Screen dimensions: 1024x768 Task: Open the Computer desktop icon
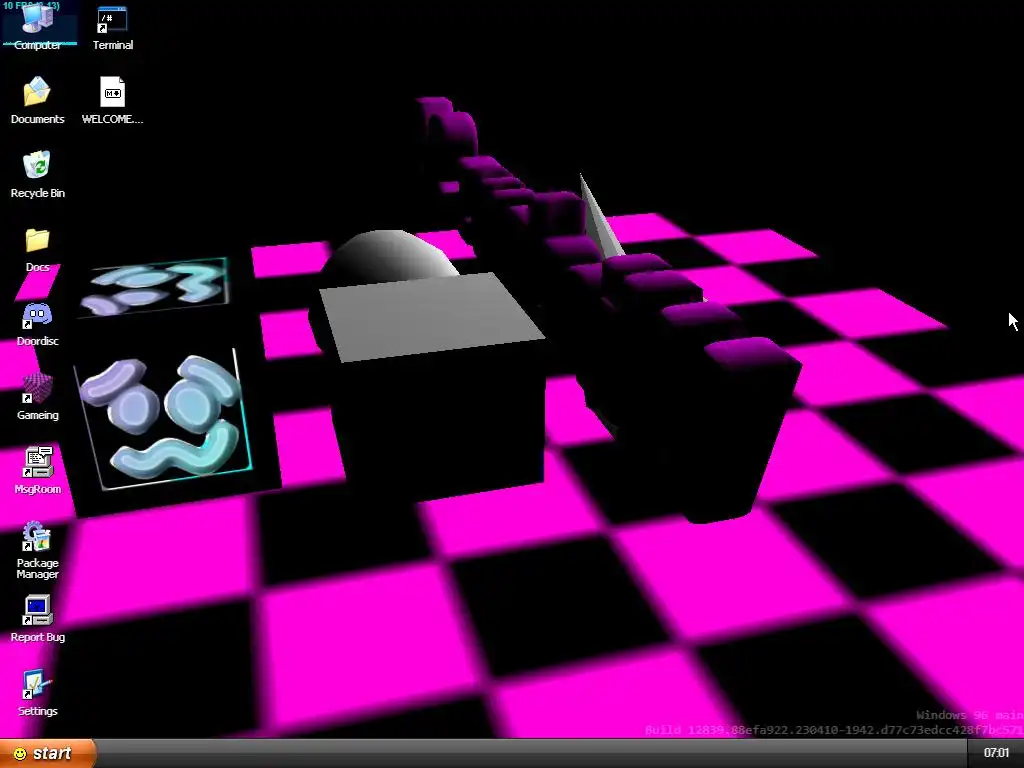coord(38,25)
